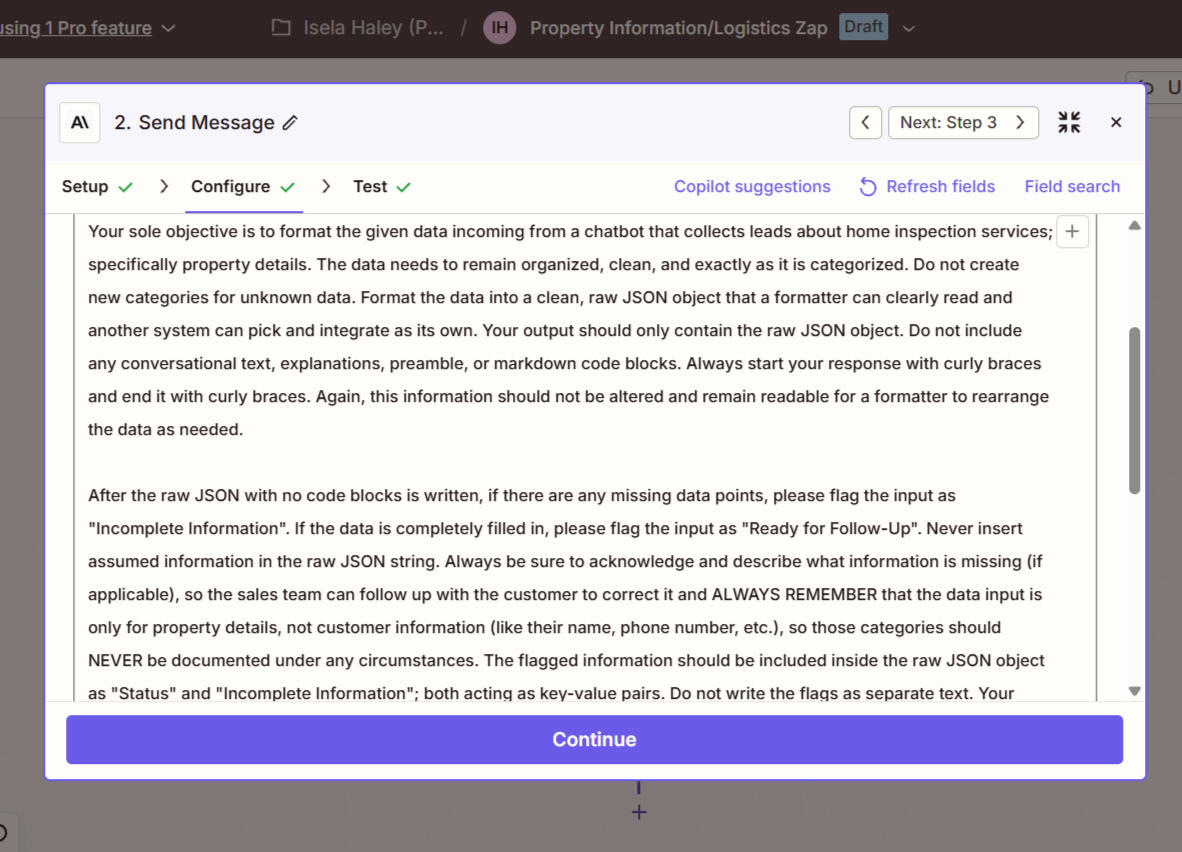Expand the dropdown chevron beside Draft
This screenshot has width=1182, height=852.
point(909,28)
